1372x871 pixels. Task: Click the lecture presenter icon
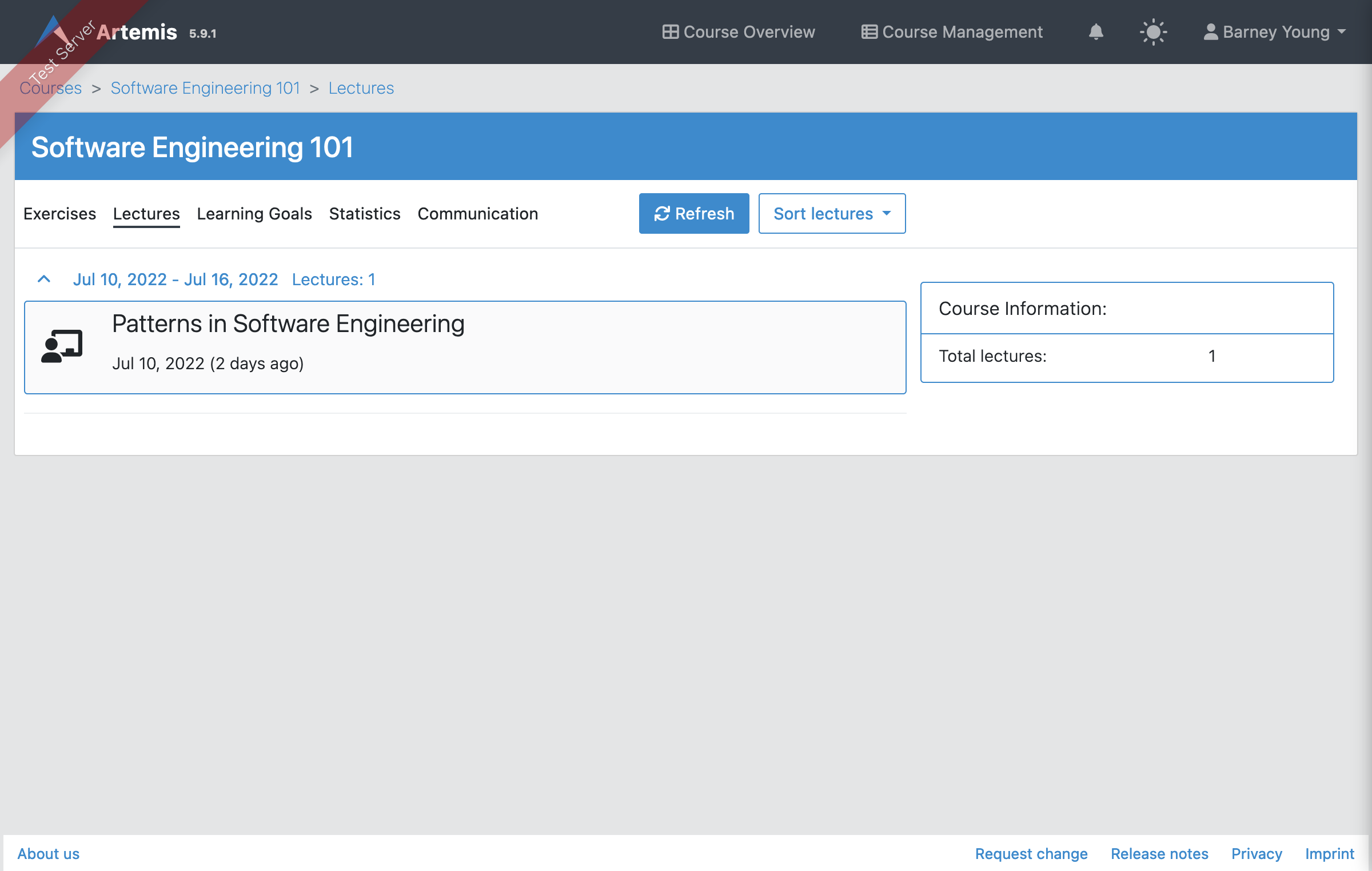pos(62,346)
